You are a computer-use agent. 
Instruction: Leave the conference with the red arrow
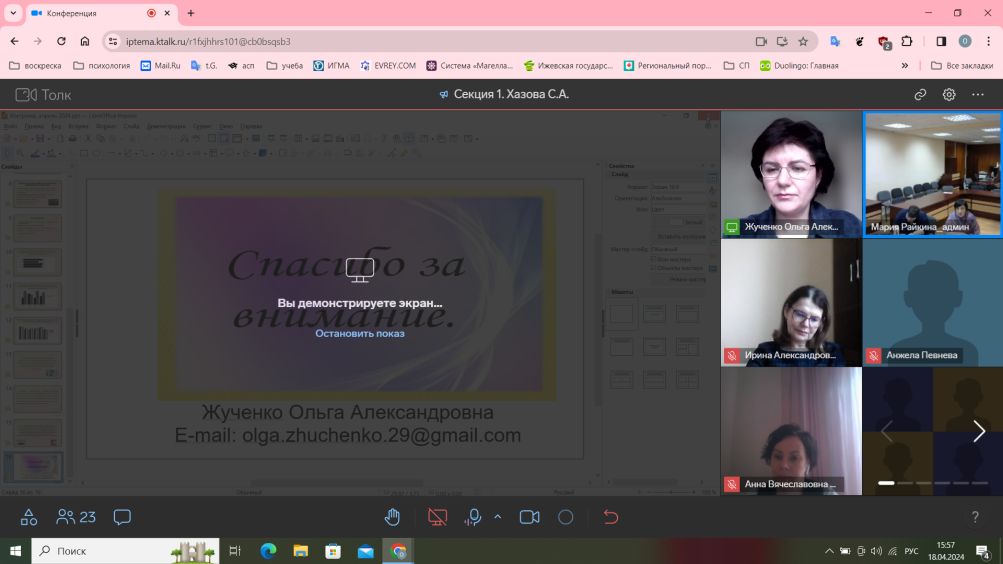611,517
